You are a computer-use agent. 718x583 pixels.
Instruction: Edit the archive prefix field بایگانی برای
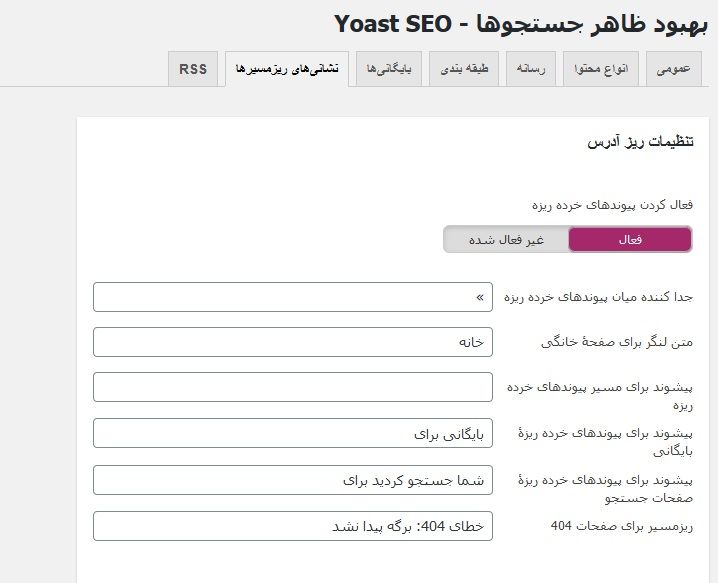pyautogui.click(x=293, y=433)
